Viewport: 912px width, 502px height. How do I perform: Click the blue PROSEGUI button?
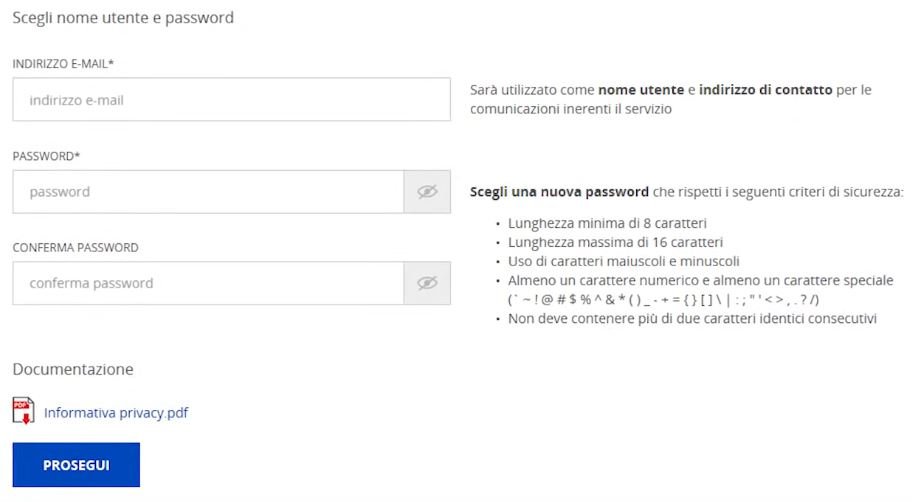pos(76,465)
